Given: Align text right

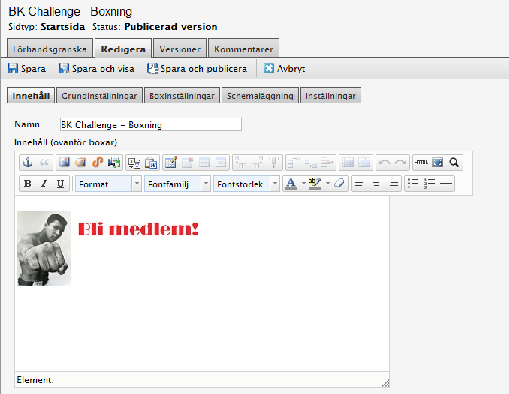Looking at the screenshot, I should (394, 184).
